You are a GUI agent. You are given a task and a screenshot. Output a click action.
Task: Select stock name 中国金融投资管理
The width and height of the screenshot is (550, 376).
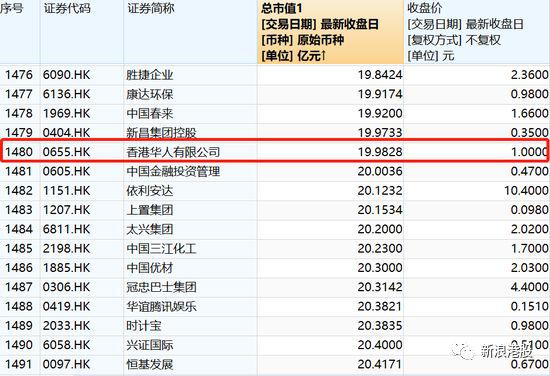click(173, 171)
